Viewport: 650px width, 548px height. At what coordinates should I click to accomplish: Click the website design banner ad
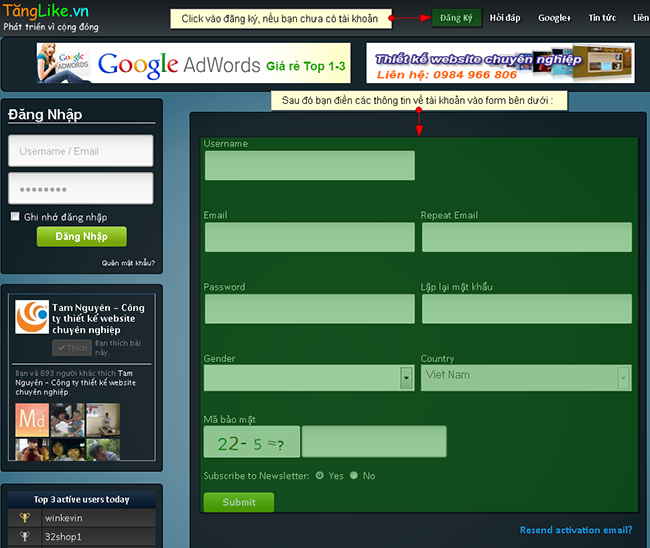(x=500, y=63)
